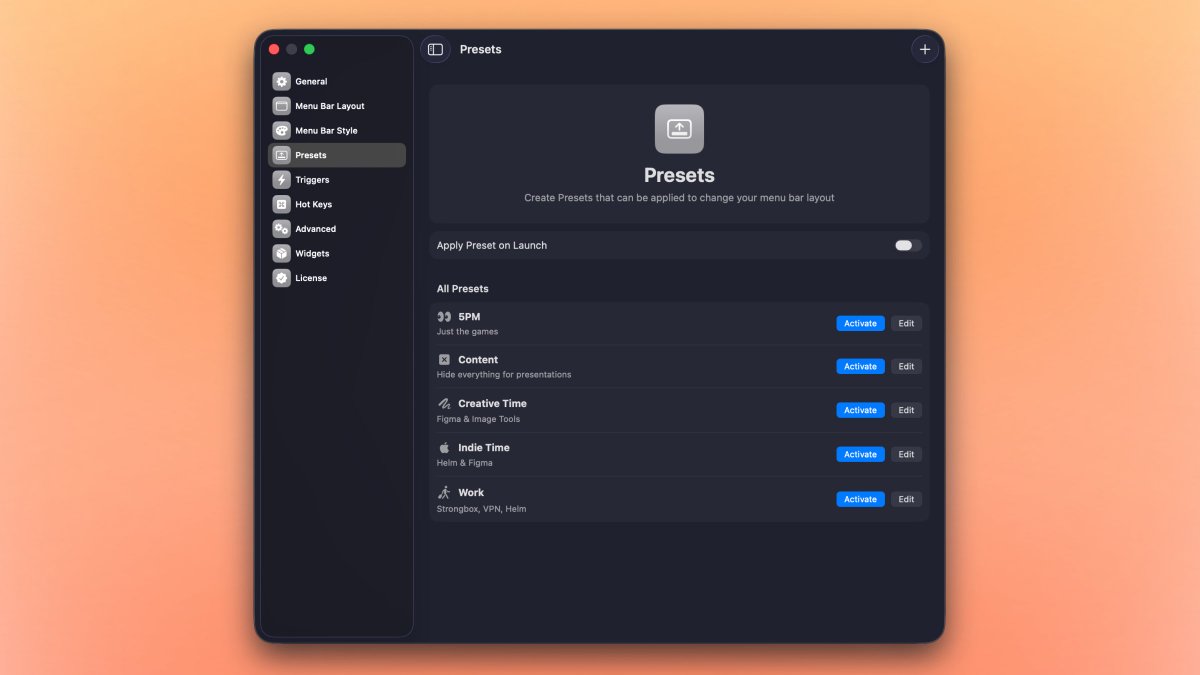The height and width of the screenshot is (675, 1200).
Task: Edit the Content preset
Action: point(906,366)
